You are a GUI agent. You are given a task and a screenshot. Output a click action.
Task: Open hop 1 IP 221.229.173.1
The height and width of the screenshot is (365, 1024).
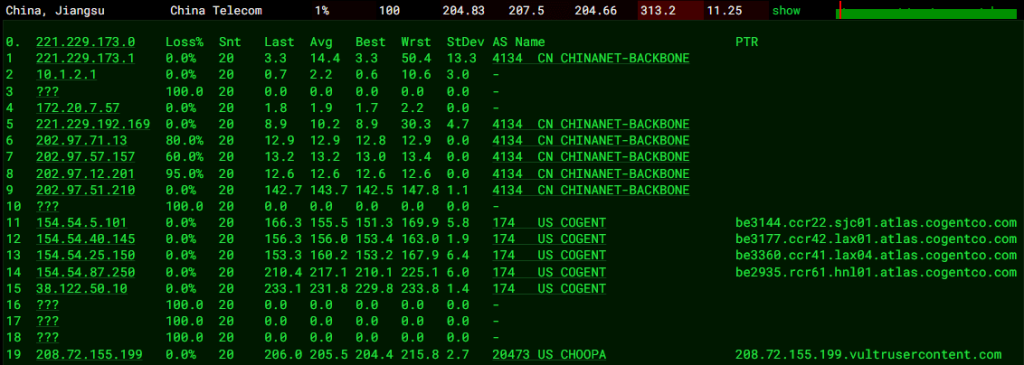[86, 58]
